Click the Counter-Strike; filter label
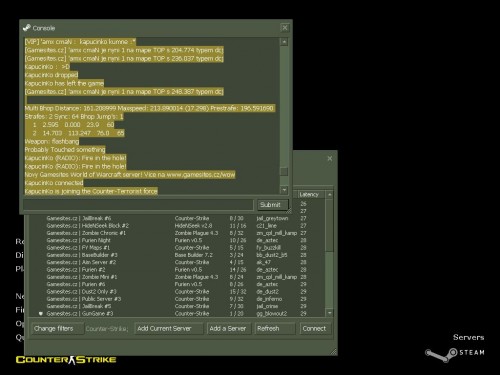This screenshot has height=375, width=500. click(106, 329)
